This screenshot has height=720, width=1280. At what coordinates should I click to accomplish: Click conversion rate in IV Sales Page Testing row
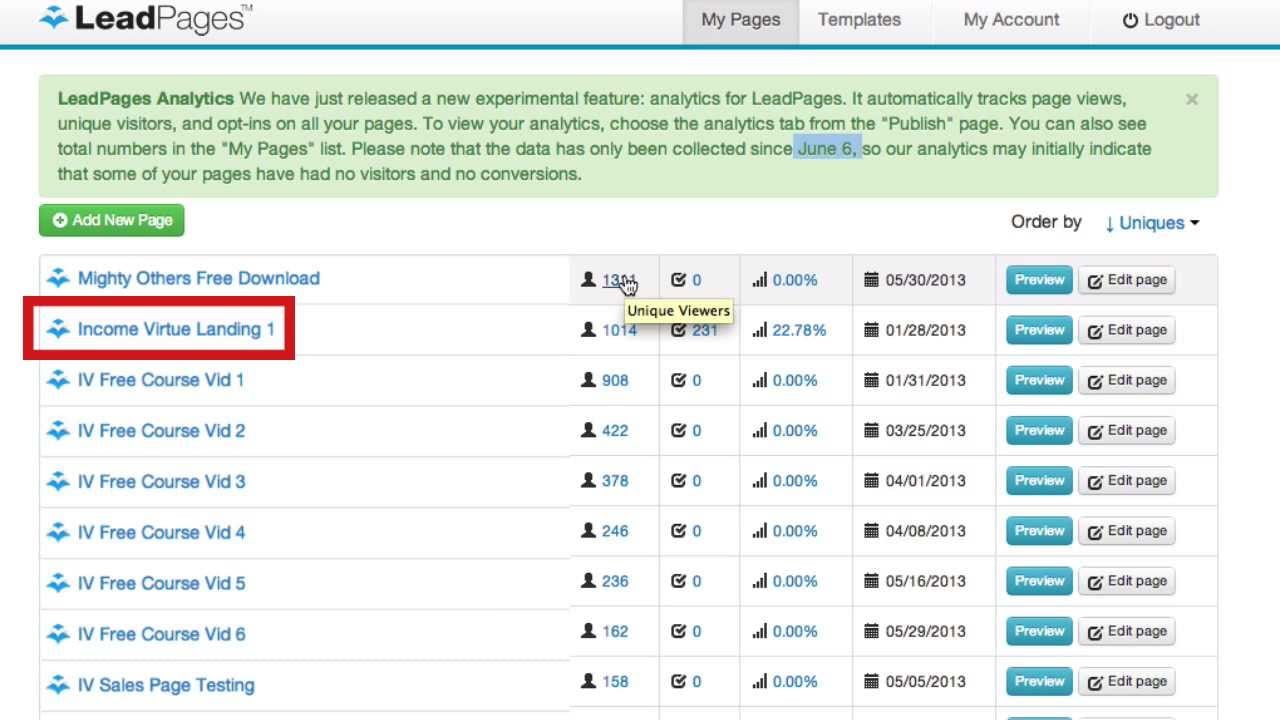[795, 681]
